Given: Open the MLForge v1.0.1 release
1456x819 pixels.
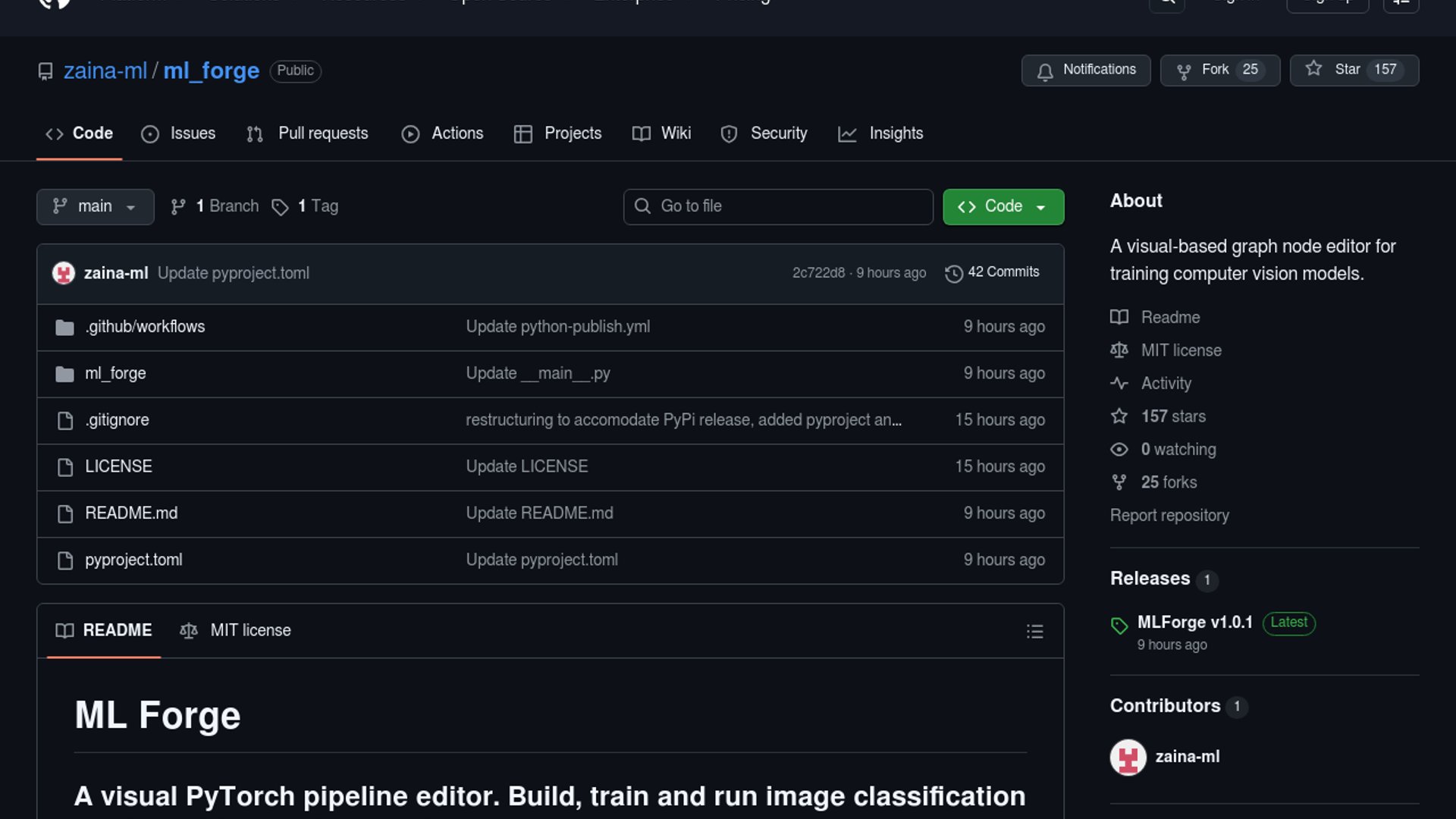Looking at the screenshot, I should coord(1194,623).
